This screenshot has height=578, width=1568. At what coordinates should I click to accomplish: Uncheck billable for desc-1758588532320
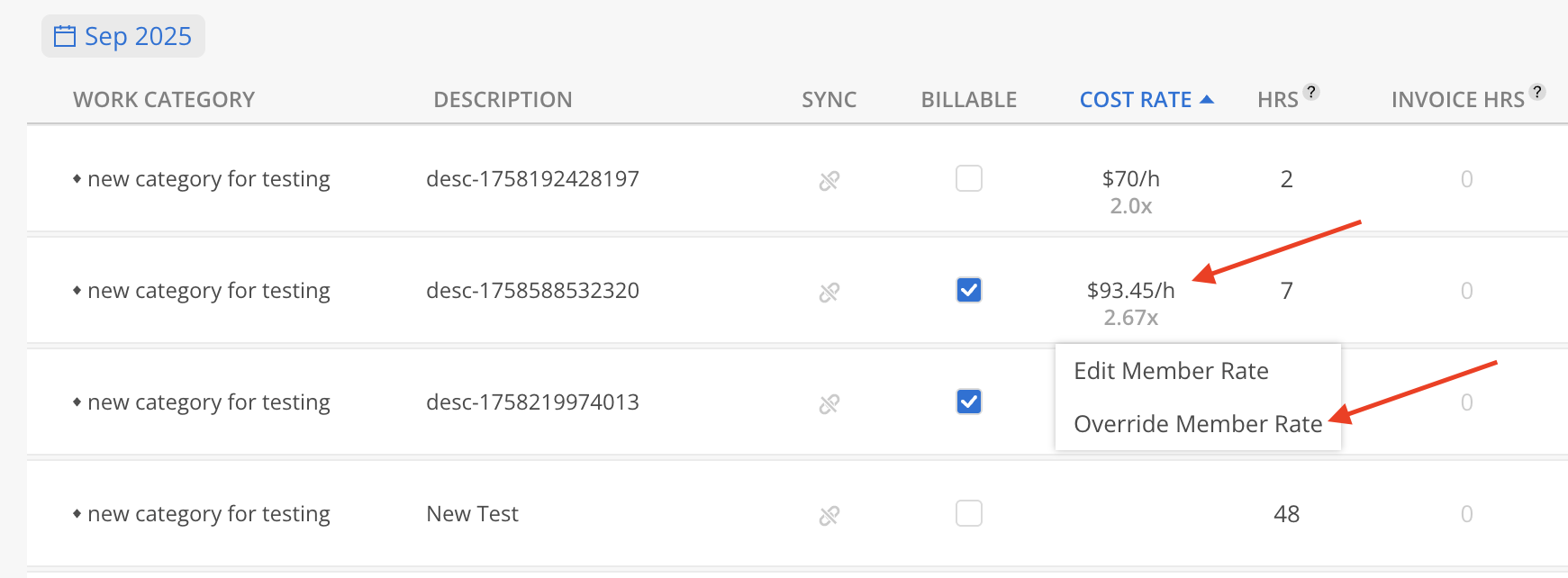click(x=968, y=290)
